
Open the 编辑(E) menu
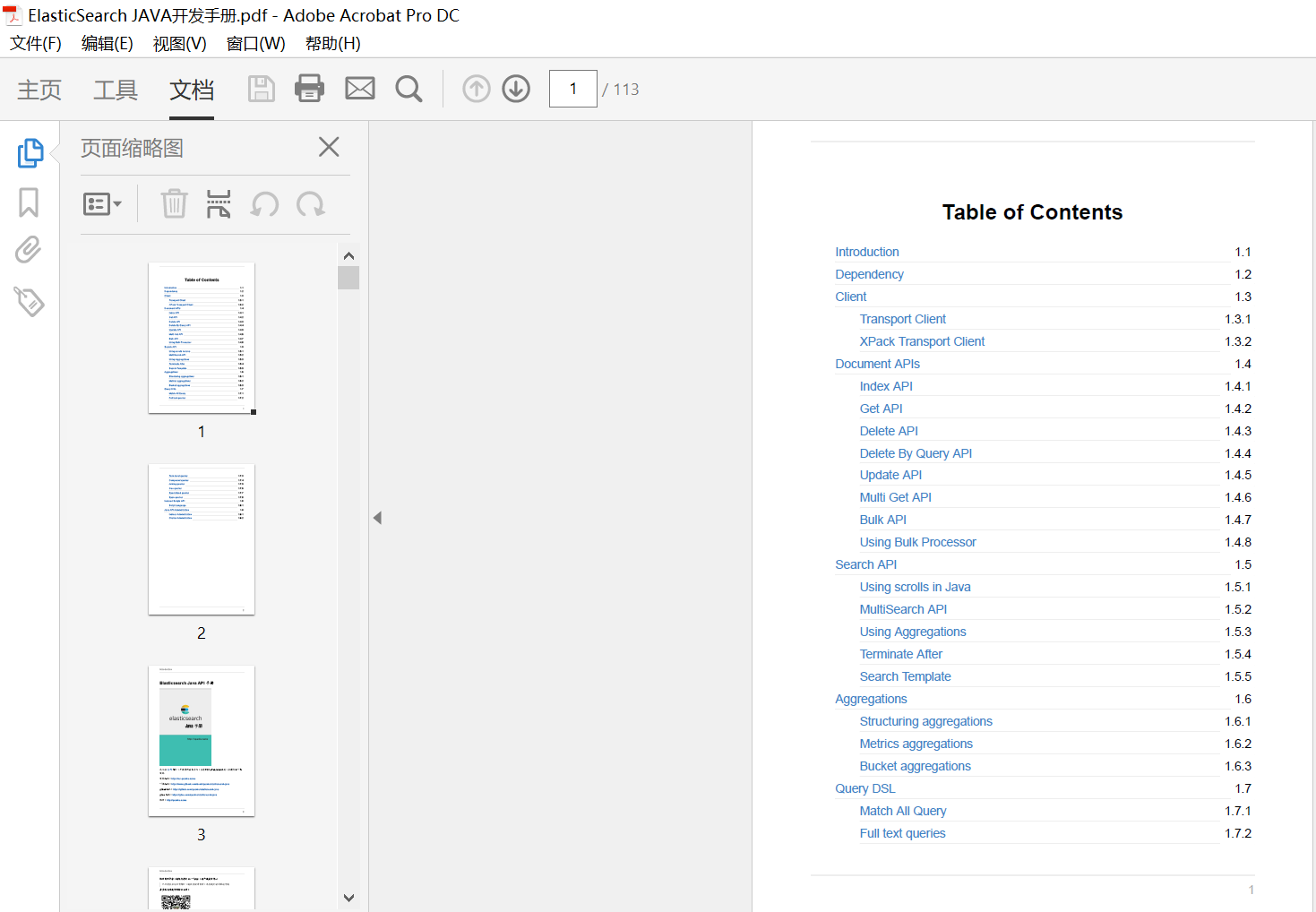(x=108, y=44)
